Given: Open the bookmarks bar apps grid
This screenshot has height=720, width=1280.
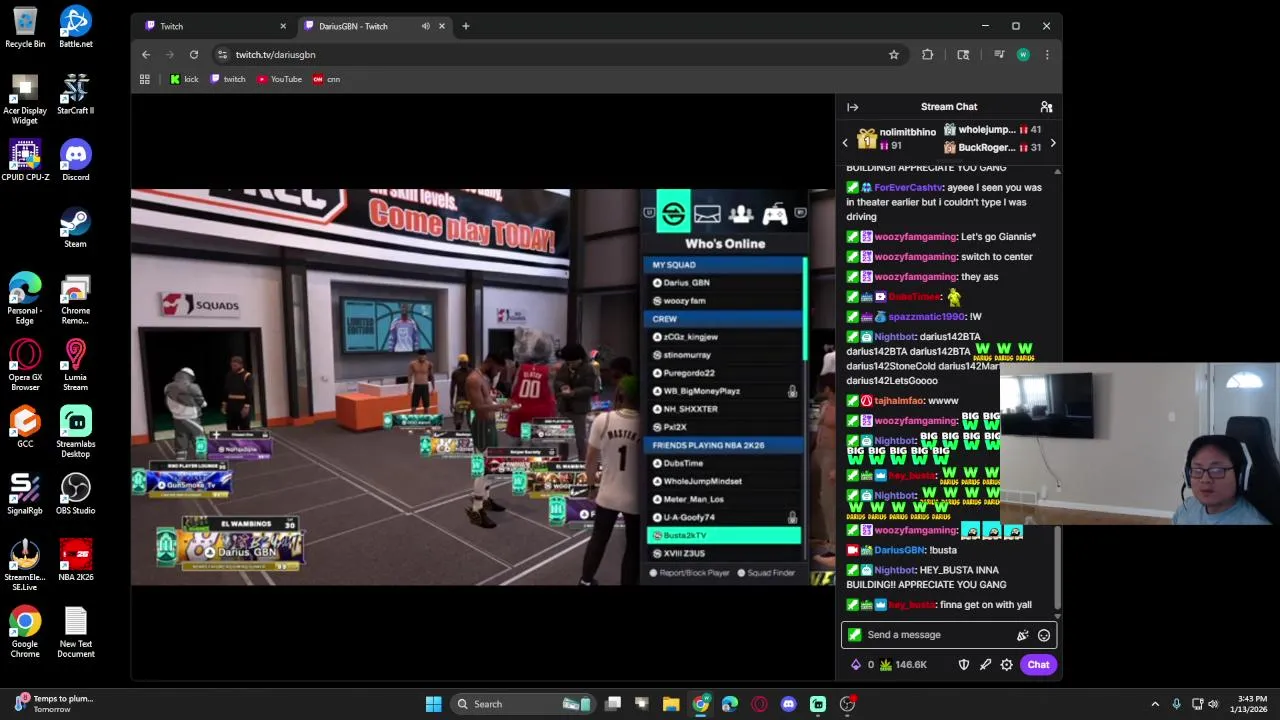Looking at the screenshot, I should point(145,79).
